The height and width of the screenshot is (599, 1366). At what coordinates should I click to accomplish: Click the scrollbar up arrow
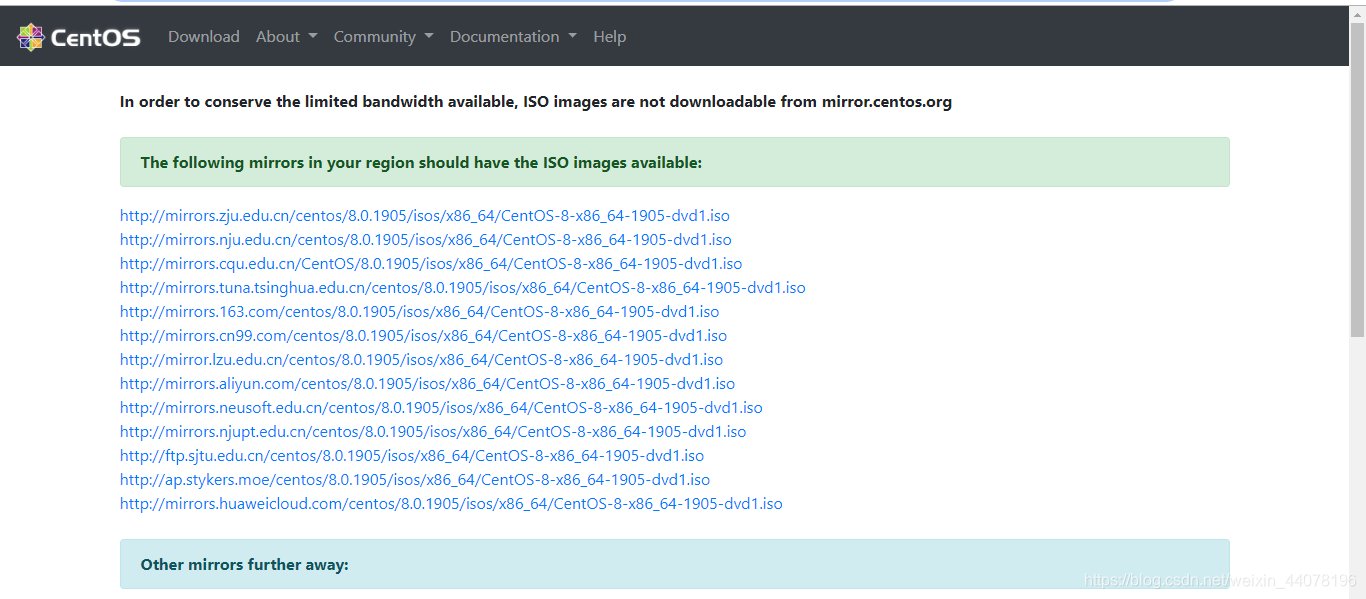point(1357,13)
